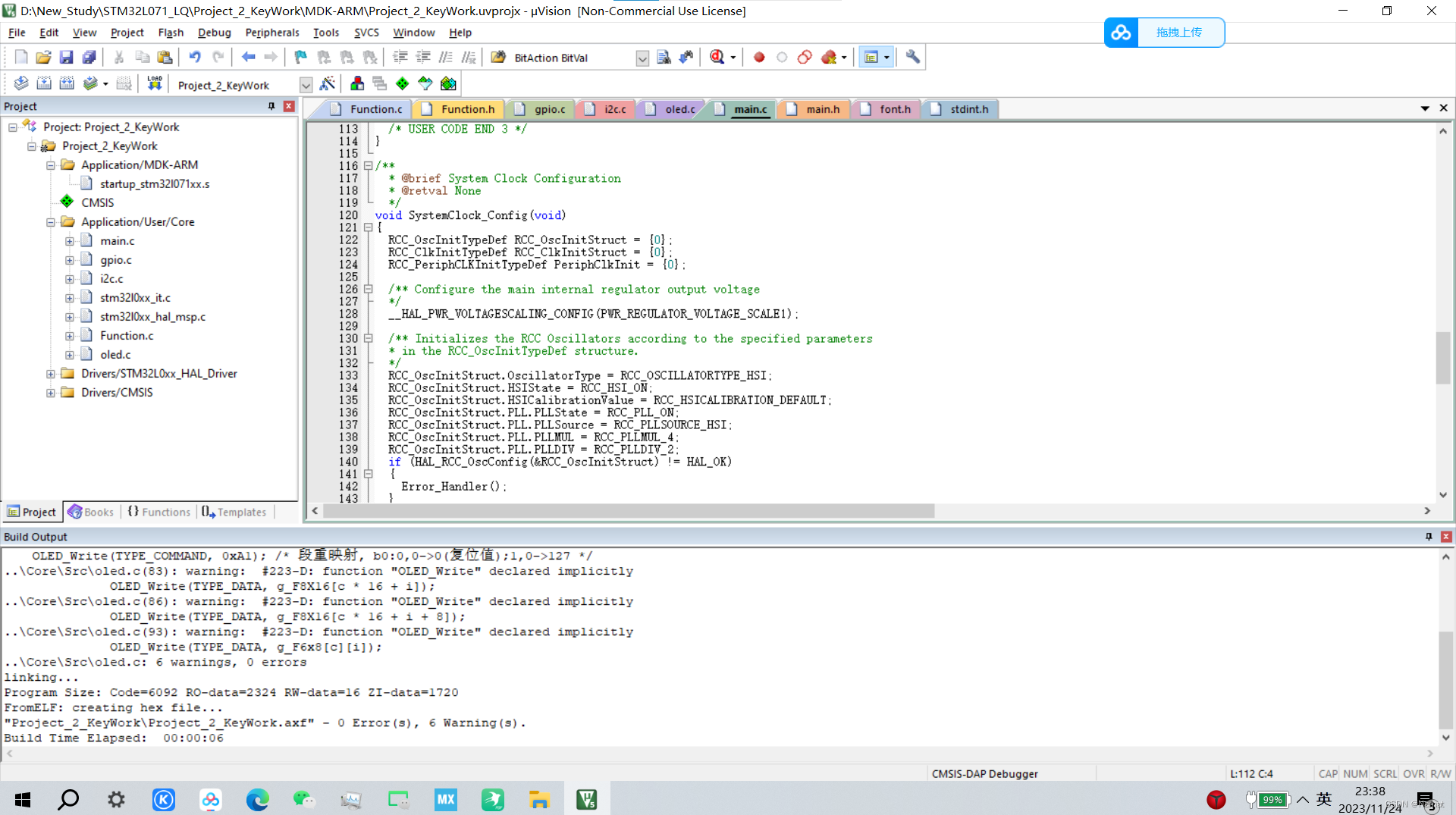Open the Debug menu
Viewport: 1456px width, 815px height.
(215, 33)
